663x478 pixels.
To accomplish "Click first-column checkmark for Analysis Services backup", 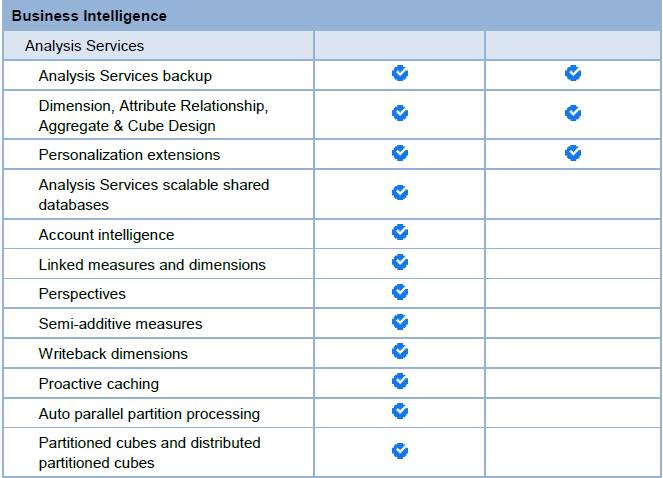I will (x=400, y=73).
